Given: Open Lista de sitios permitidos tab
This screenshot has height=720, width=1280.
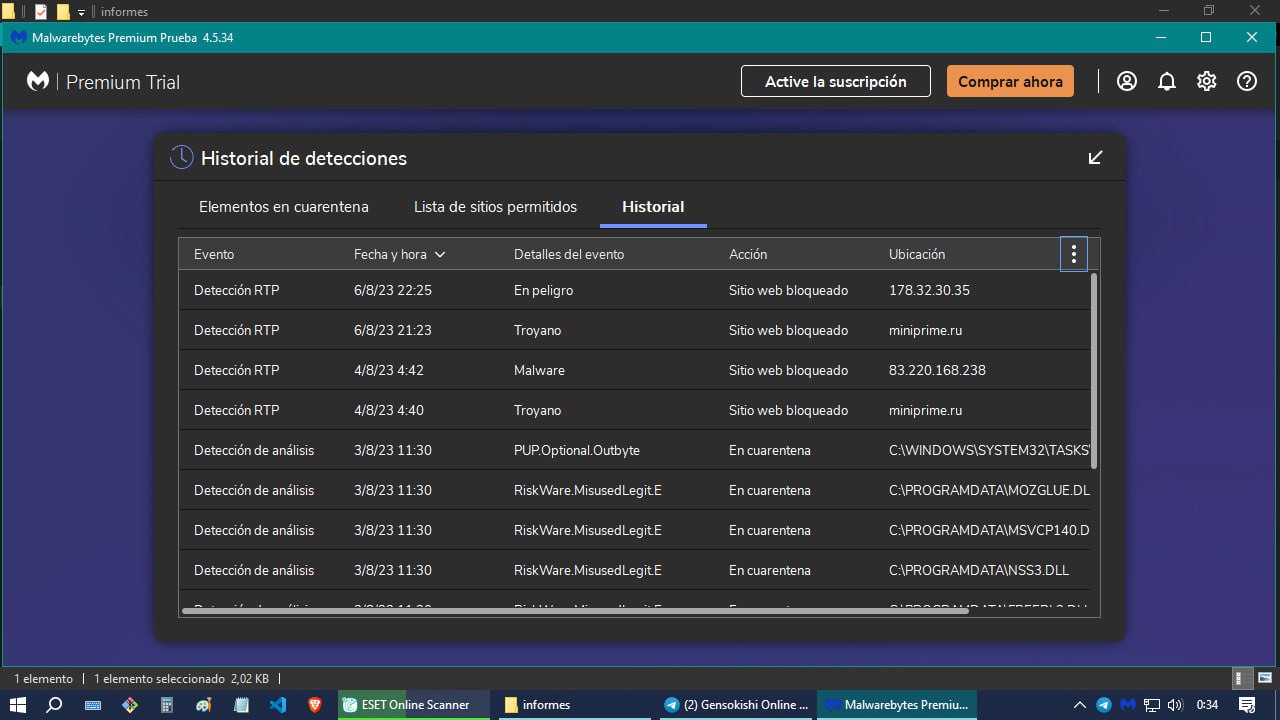Looking at the screenshot, I should coord(495,207).
